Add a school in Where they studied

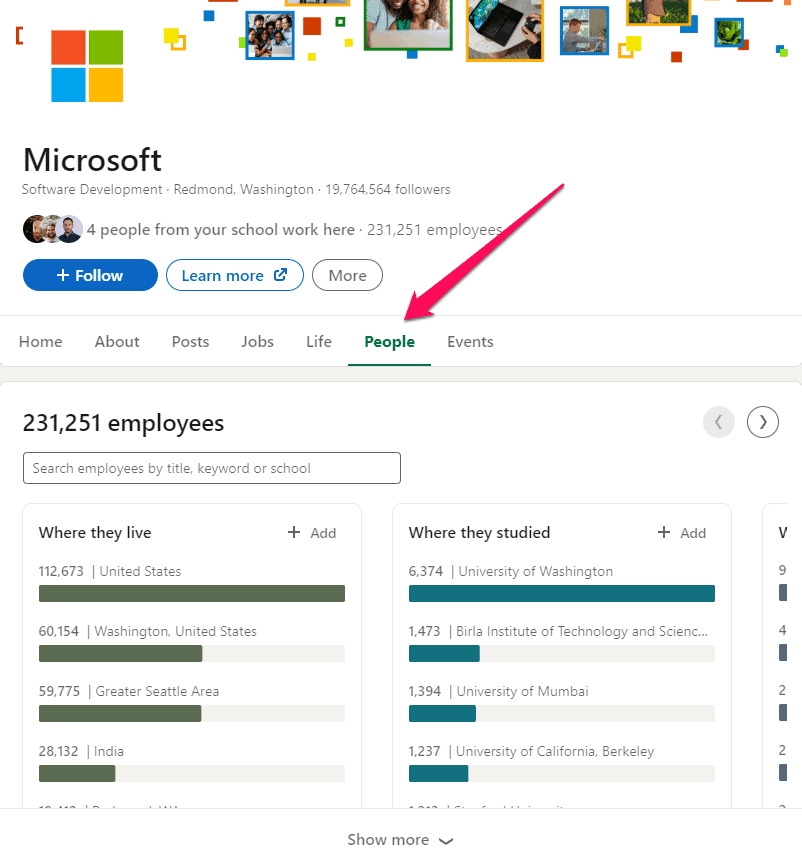click(682, 533)
